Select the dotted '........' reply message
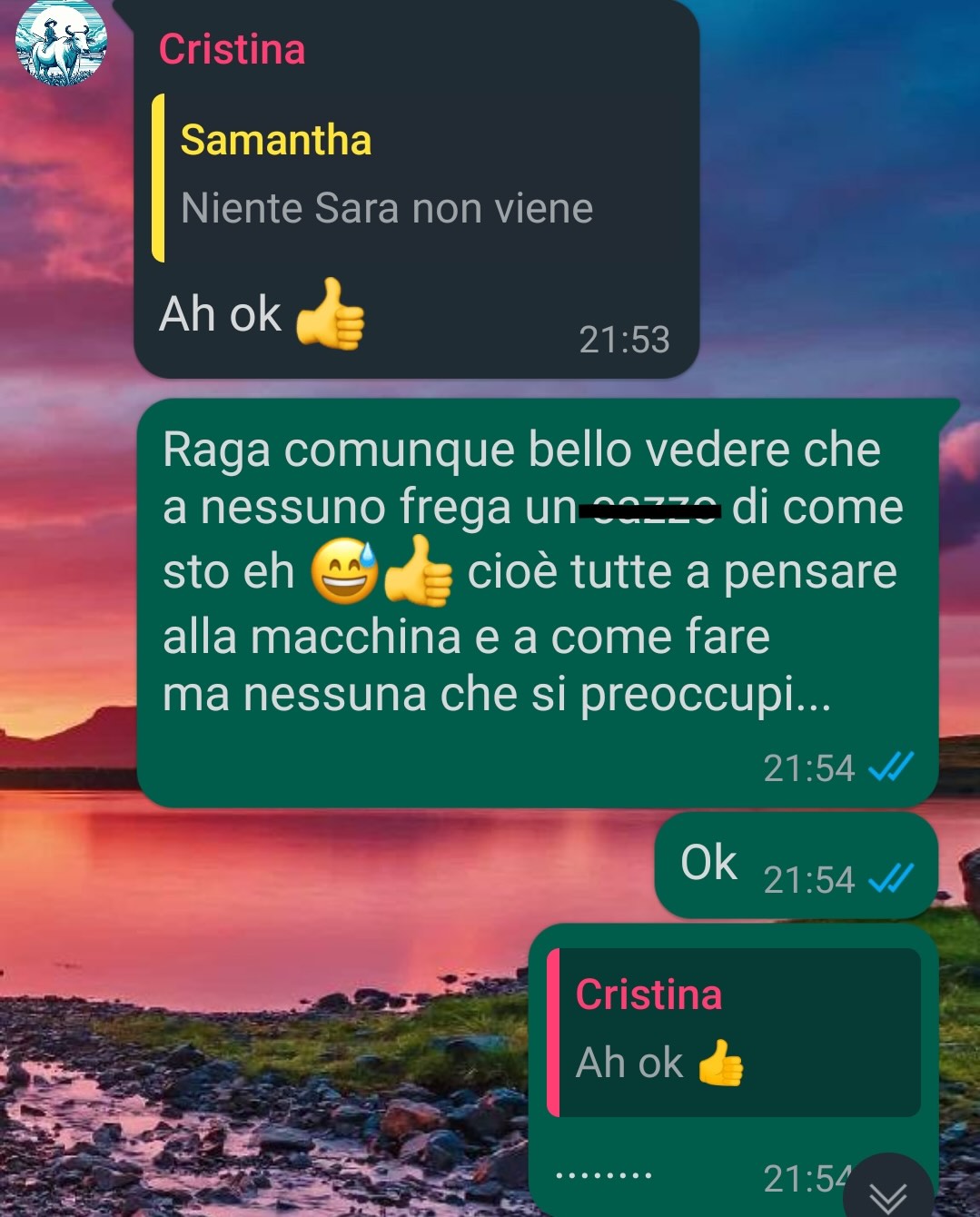The height and width of the screenshot is (1217, 980). (x=733, y=1070)
